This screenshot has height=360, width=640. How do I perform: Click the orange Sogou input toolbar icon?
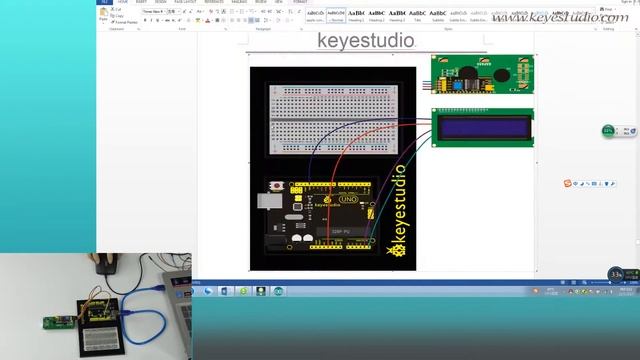click(567, 184)
